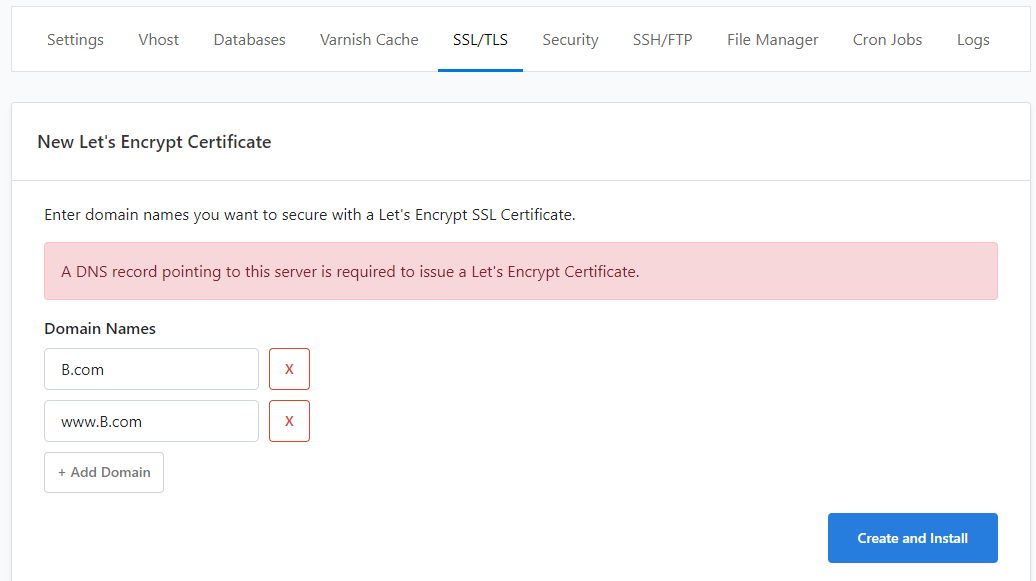Click the www.B.com domain name field
Screen dimensions: 1036x581
(151, 421)
